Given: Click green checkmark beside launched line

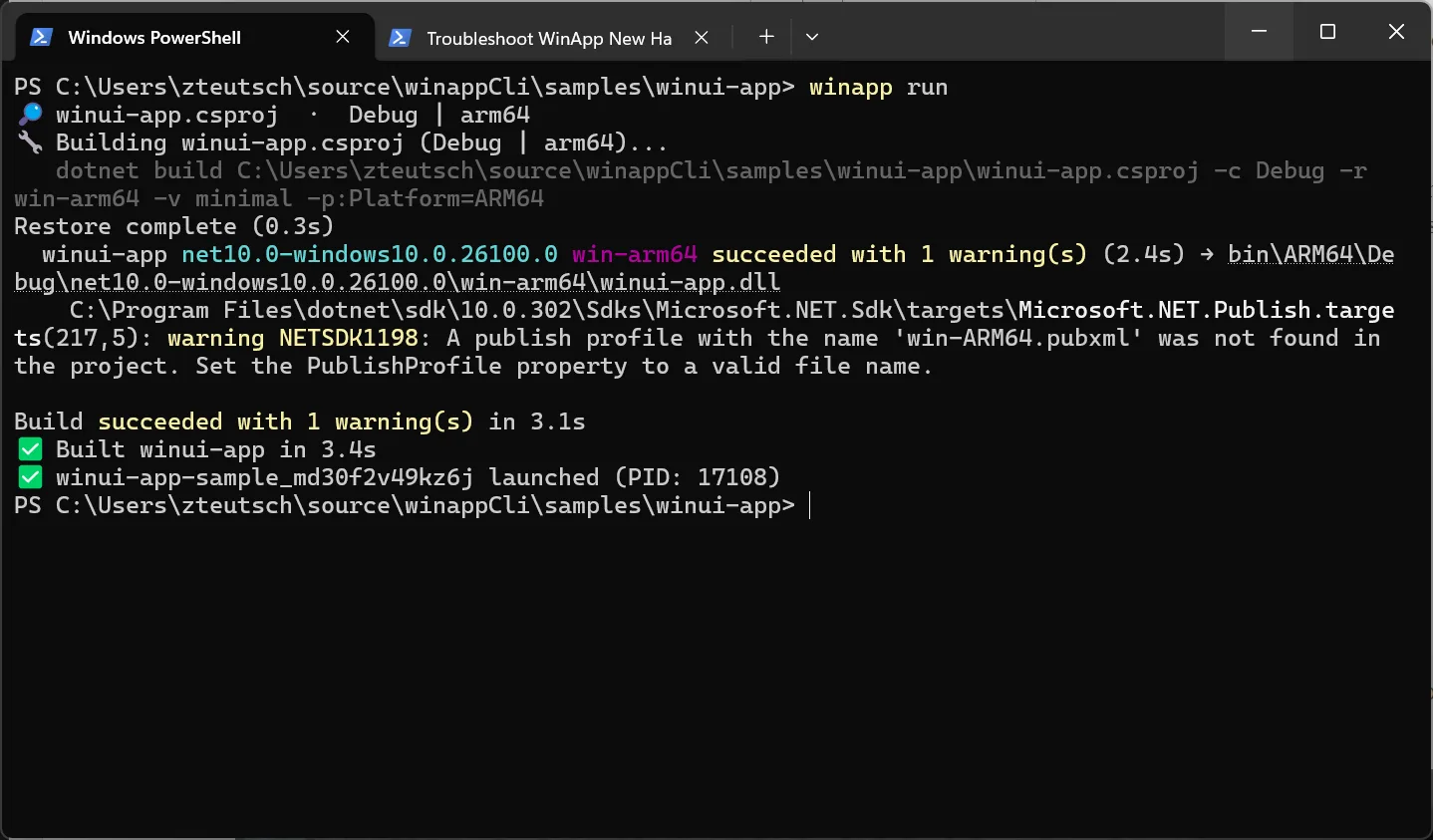Looking at the screenshot, I should tap(31, 477).
